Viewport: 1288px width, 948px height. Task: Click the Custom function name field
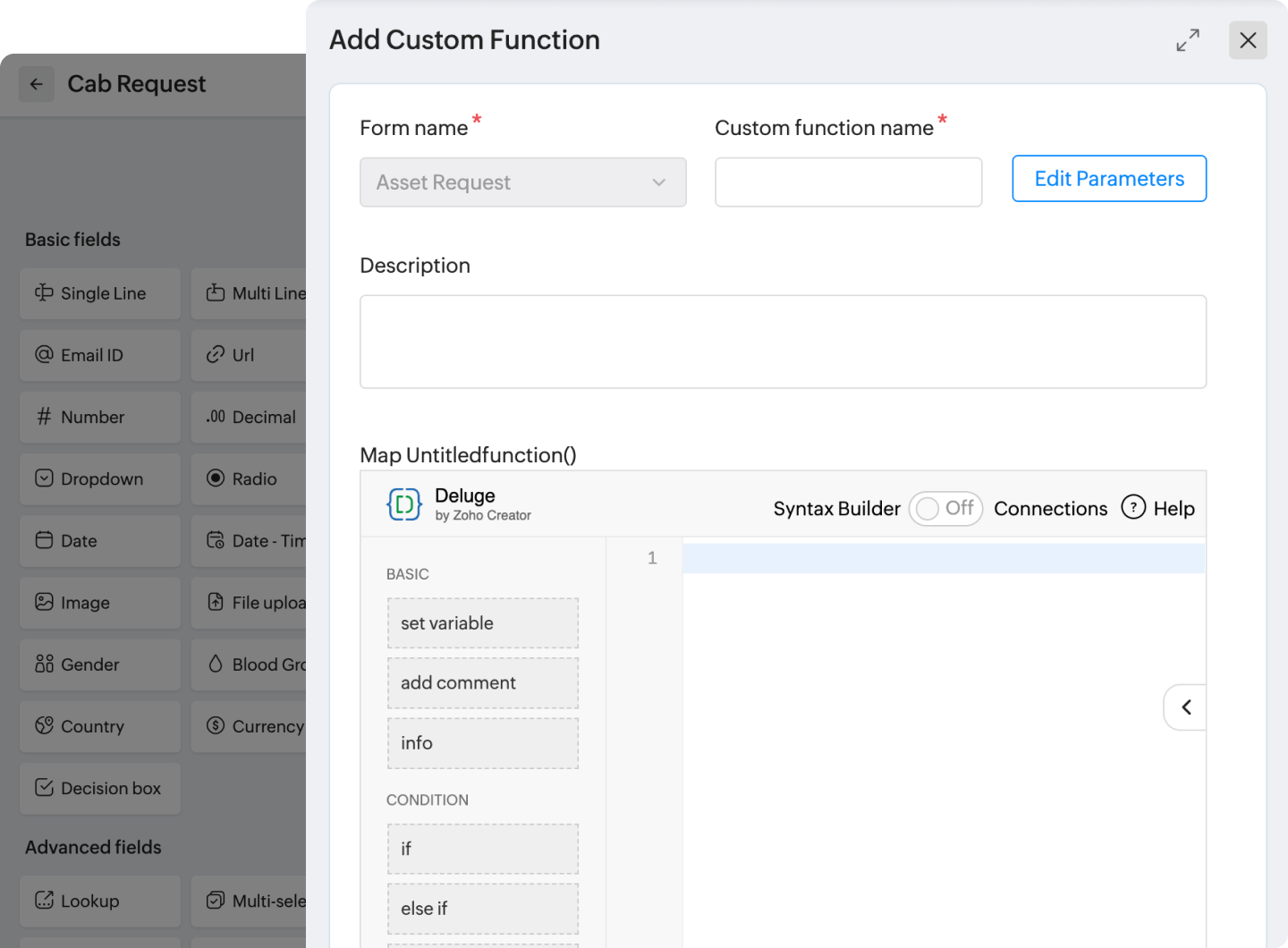click(848, 182)
